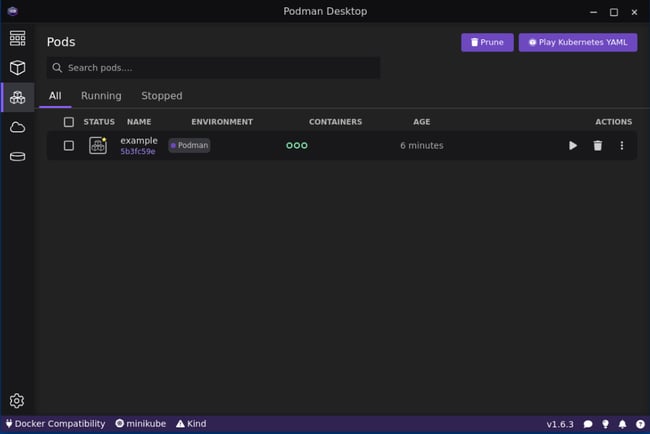Viewport: 650px width, 434px height.
Task: Click the pod ID 5b3fc59e
Action: (x=138, y=151)
